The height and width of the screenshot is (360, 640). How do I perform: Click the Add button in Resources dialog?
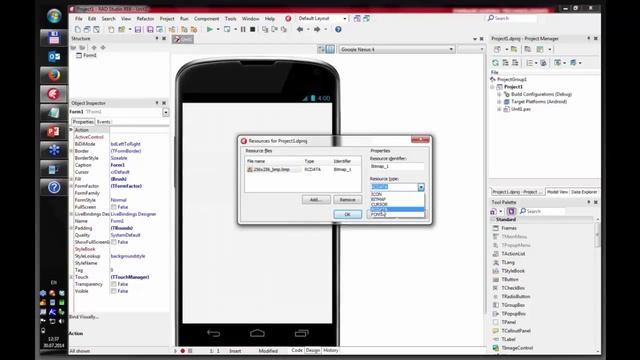pyautogui.click(x=316, y=200)
